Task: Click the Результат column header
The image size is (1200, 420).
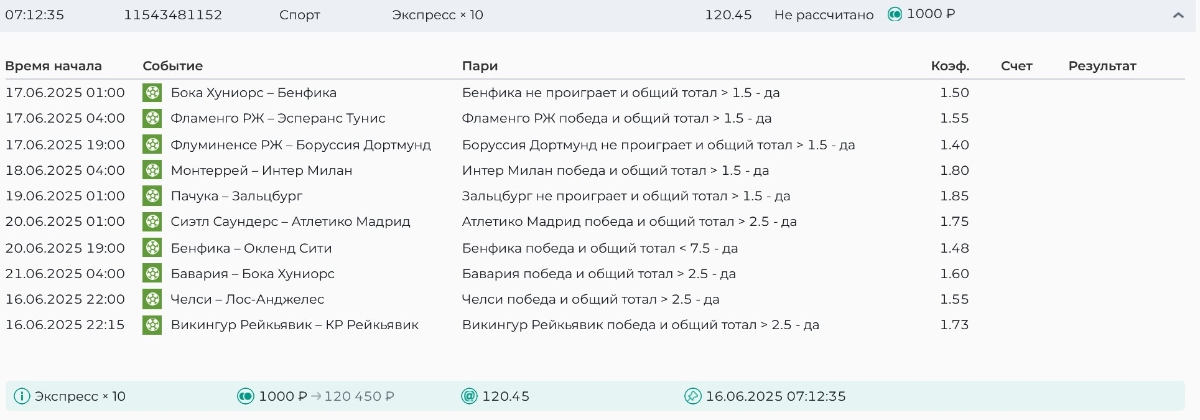Action: (x=1102, y=66)
